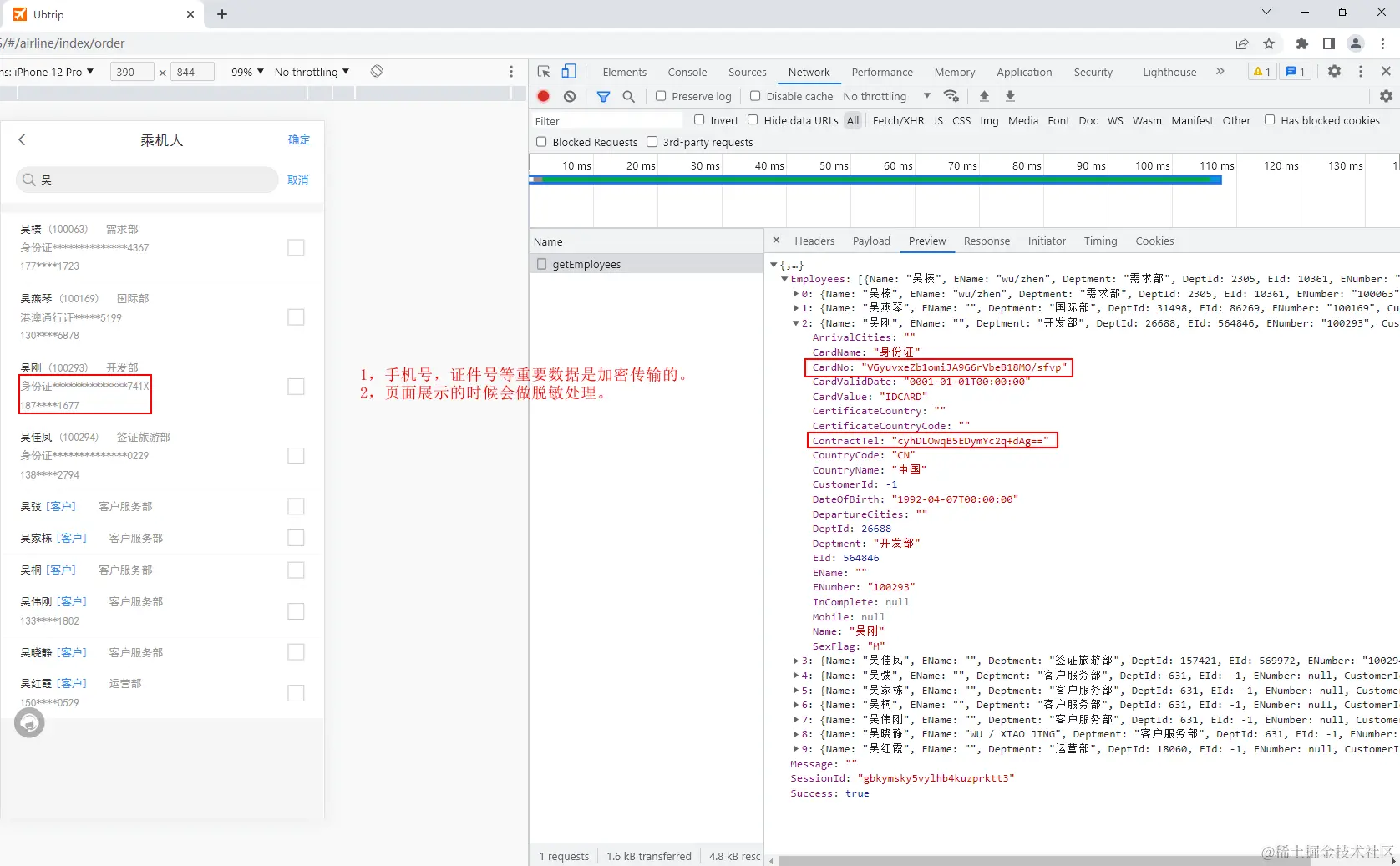
Task: Check Has blocked cookies option
Action: coord(1270,120)
